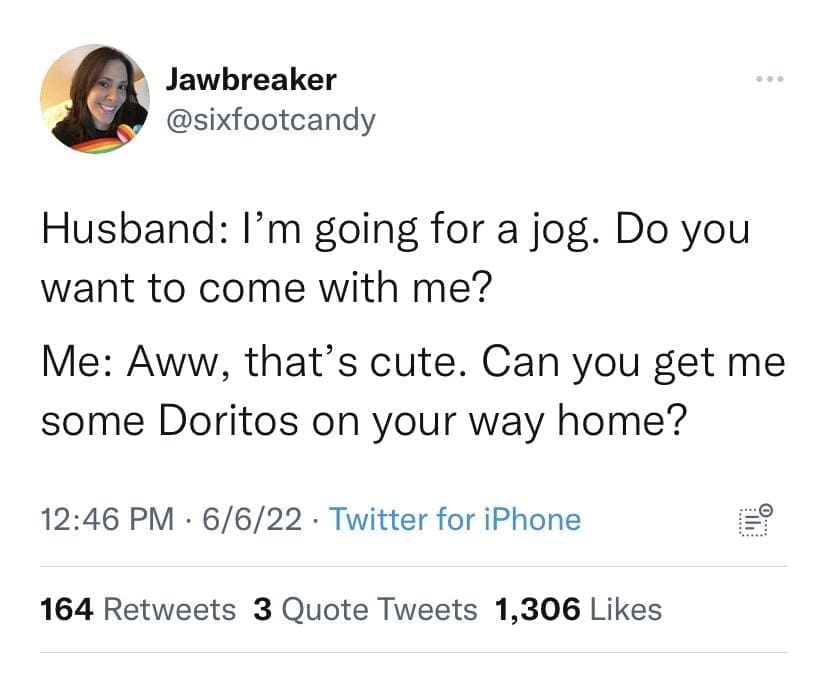Image resolution: width=828 pixels, height=676 pixels.
Task: Open the @sixfootcandy handle link
Action: pos(269,121)
